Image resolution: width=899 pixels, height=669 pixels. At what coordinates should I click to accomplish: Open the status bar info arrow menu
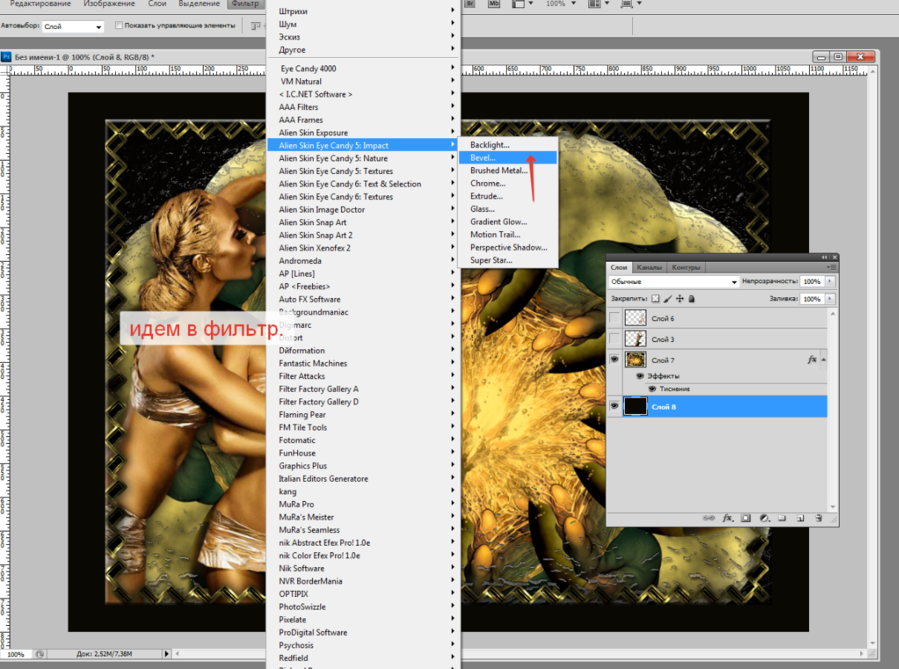[167, 654]
